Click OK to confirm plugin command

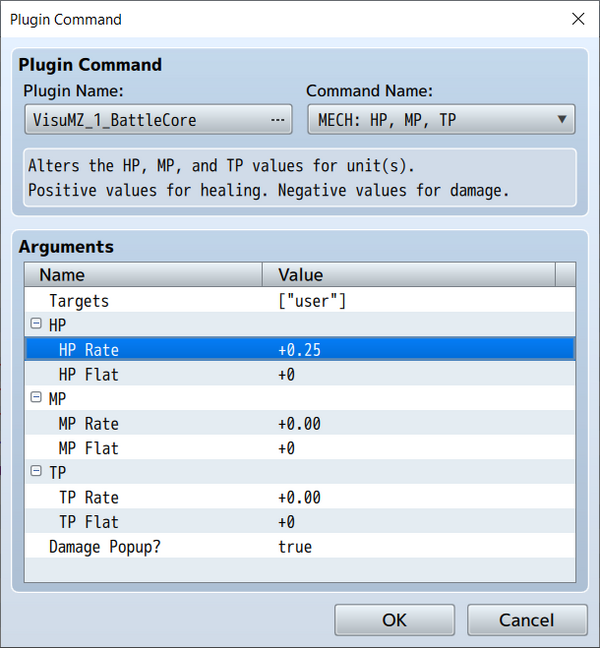click(395, 620)
